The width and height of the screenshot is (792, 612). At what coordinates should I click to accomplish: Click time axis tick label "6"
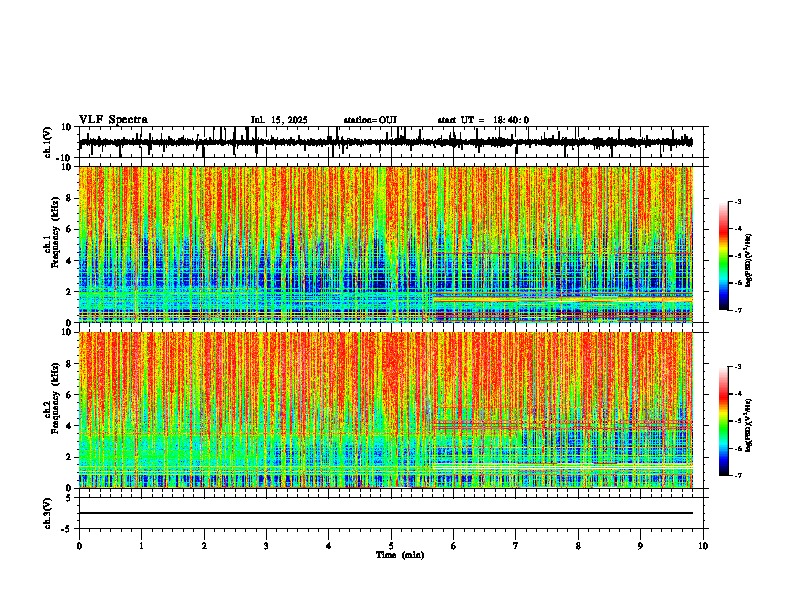(x=454, y=546)
